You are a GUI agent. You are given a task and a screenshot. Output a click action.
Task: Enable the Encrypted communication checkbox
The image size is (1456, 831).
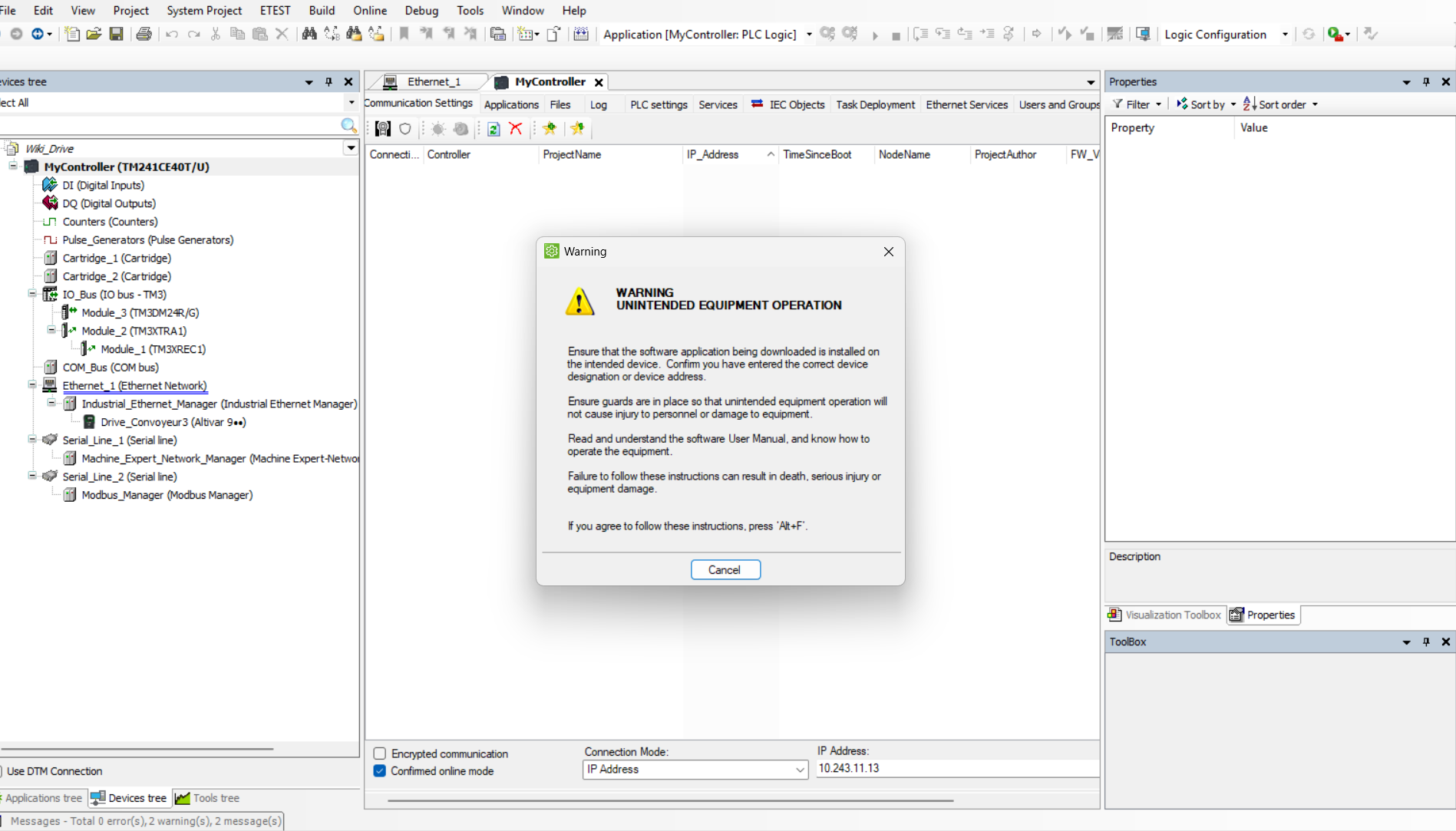[x=380, y=754]
